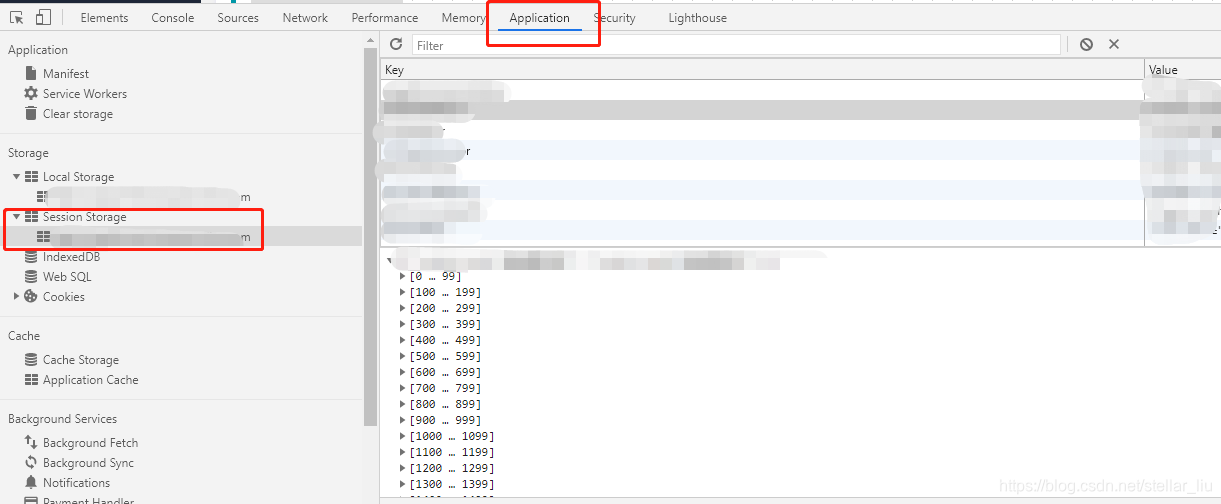Open Background Sync service
The height and width of the screenshot is (504, 1221).
[88, 463]
